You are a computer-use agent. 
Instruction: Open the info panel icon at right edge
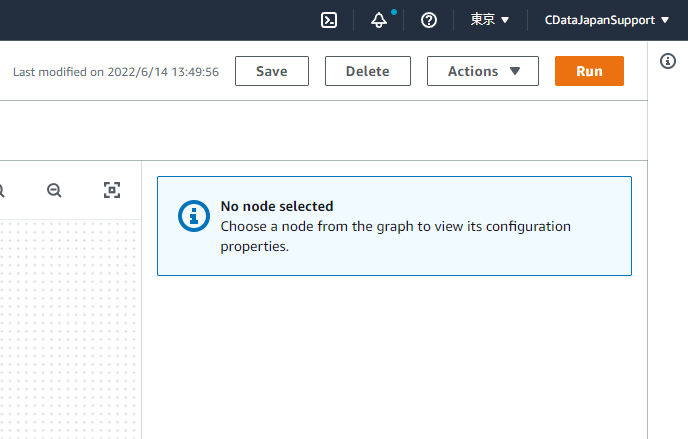(669, 62)
